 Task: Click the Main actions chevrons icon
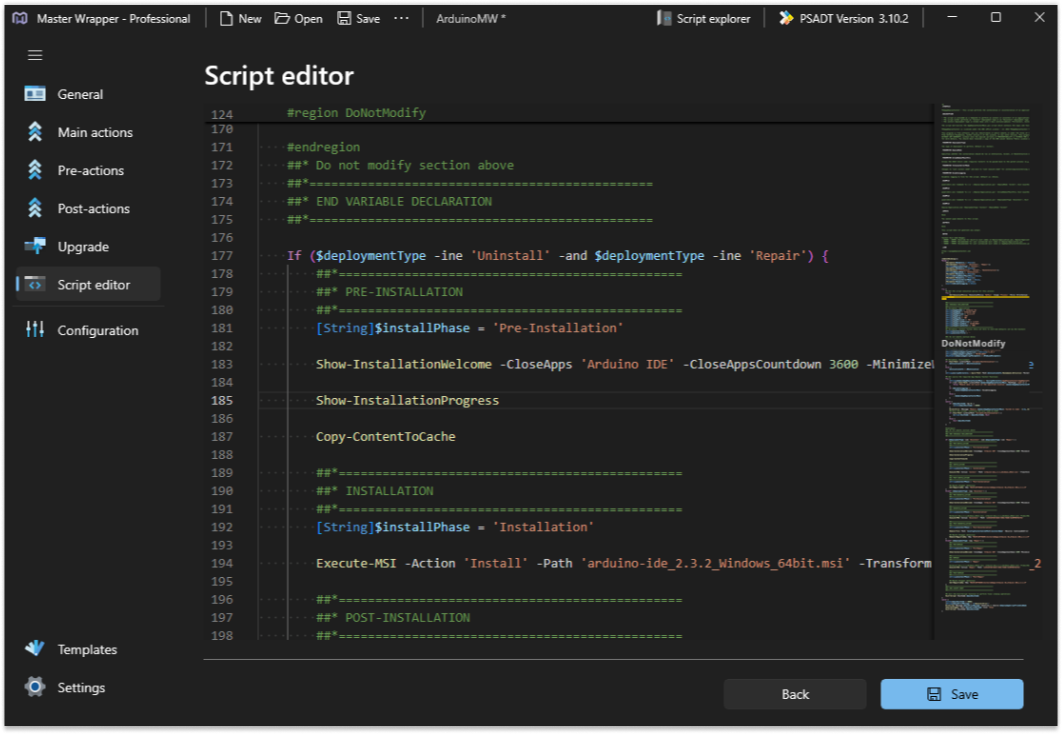tap(35, 131)
